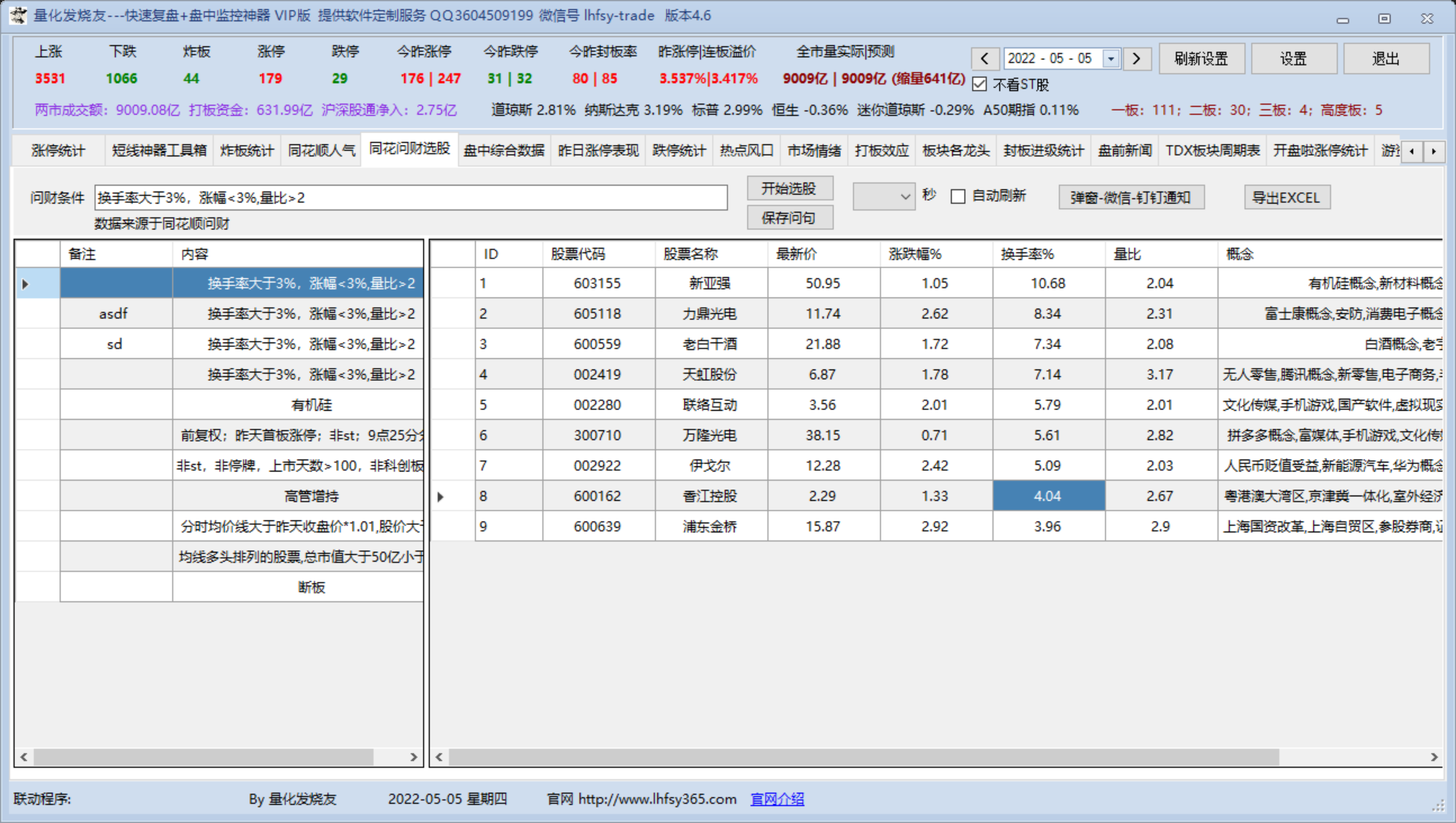Switch to 同花顺人气 tab

321,151
